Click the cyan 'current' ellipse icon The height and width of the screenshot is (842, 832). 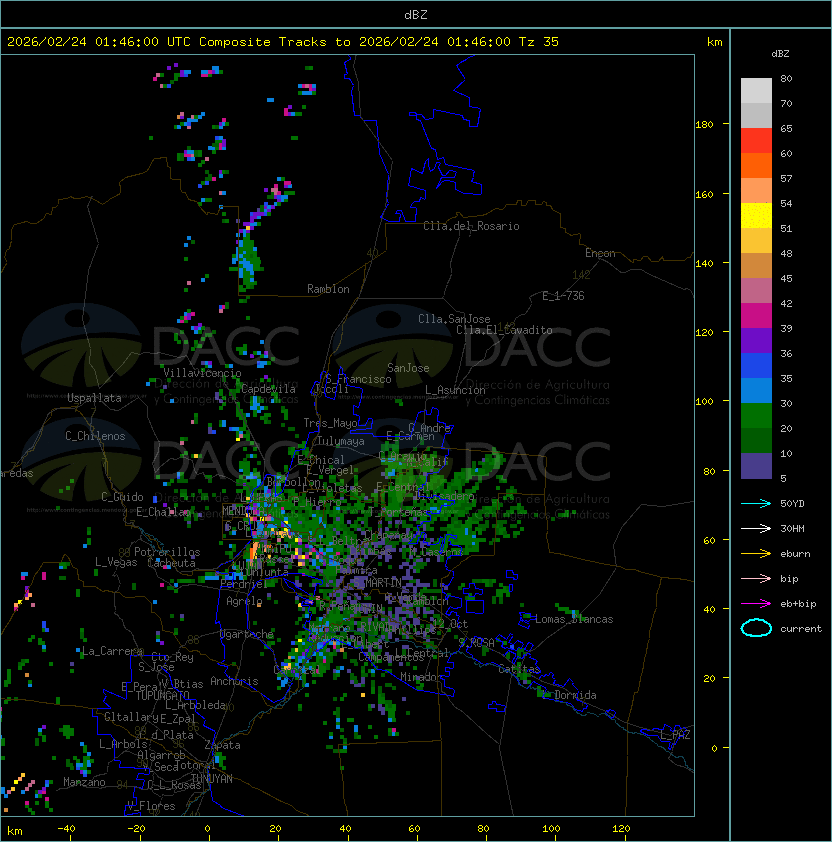[x=756, y=628]
